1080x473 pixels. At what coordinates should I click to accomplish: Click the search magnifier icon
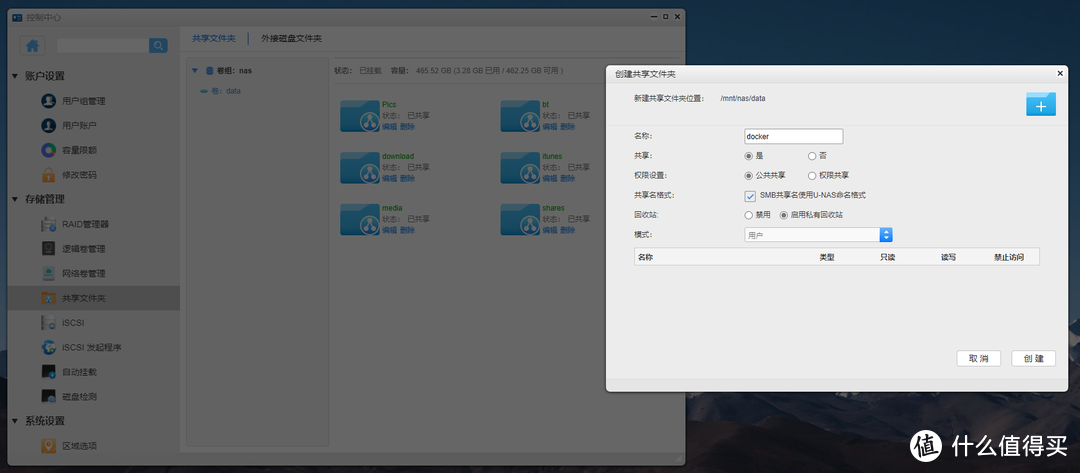tap(158, 45)
